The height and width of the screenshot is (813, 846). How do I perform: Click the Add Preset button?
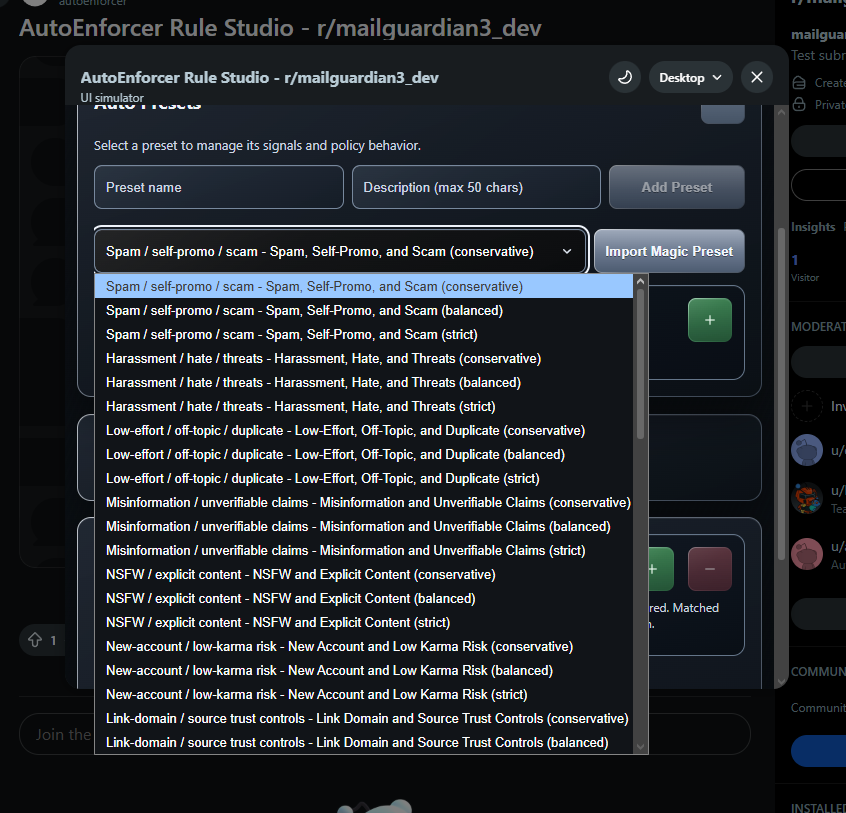point(677,187)
